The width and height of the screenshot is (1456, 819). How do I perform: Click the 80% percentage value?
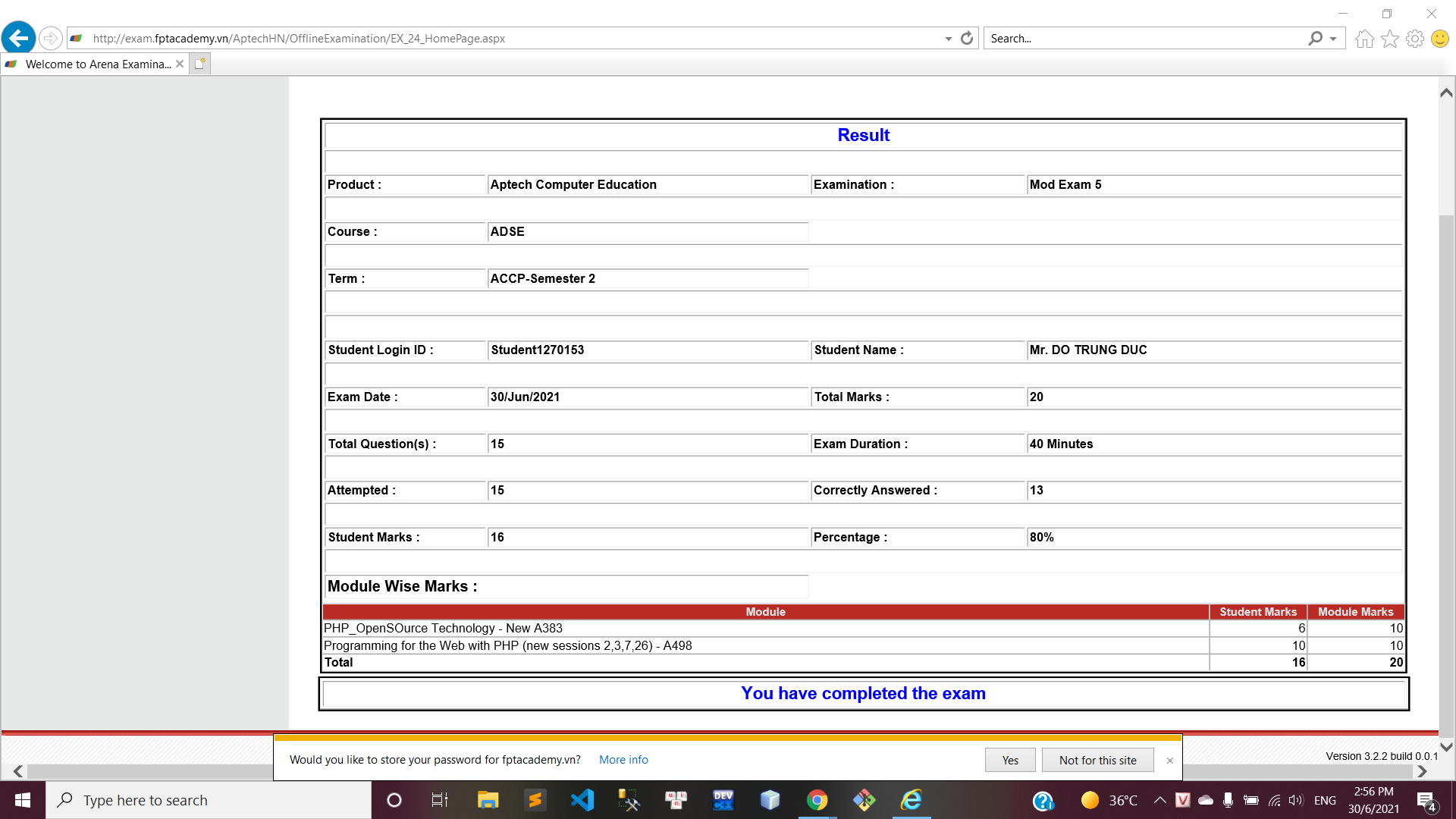tap(1041, 537)
